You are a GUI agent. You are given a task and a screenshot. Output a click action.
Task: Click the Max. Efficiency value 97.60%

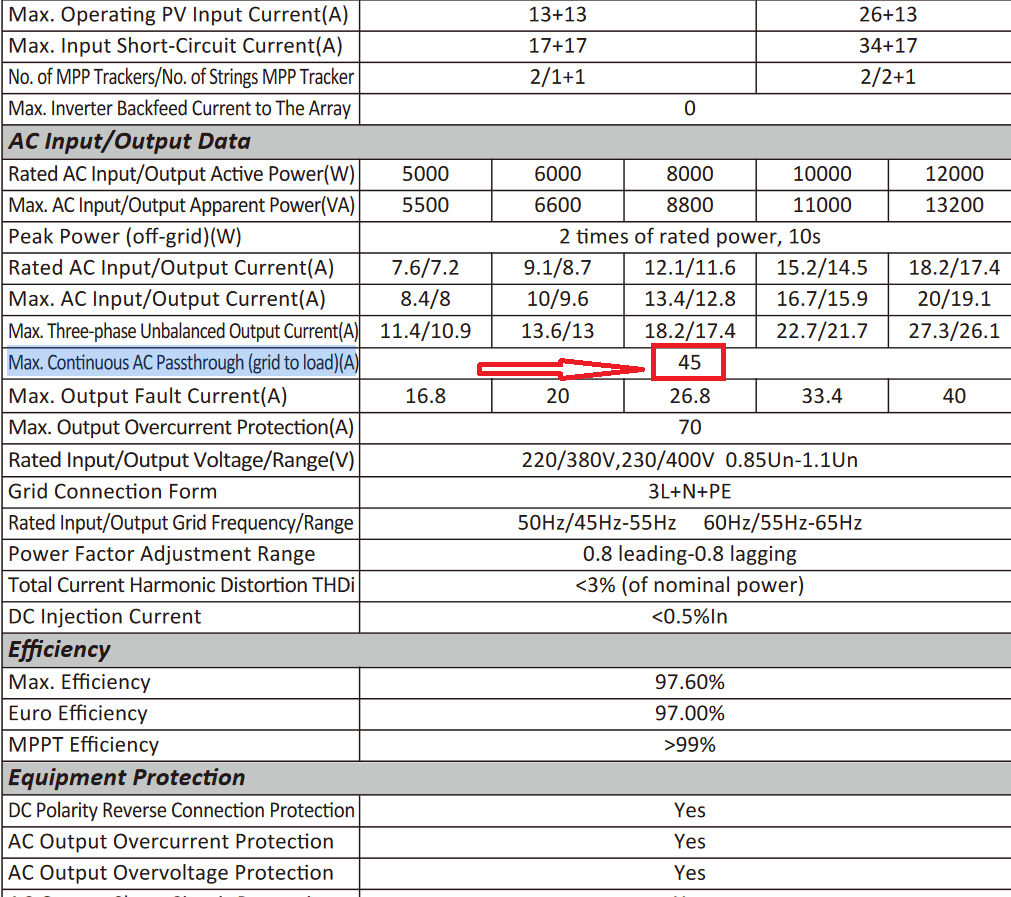coord(689,682)
